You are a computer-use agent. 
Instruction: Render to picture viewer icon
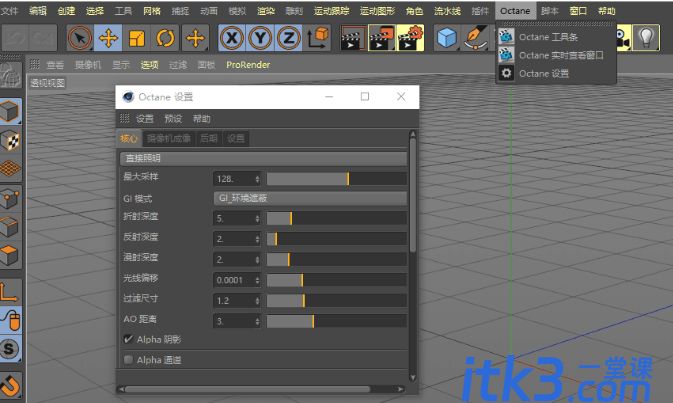point(382,38)
